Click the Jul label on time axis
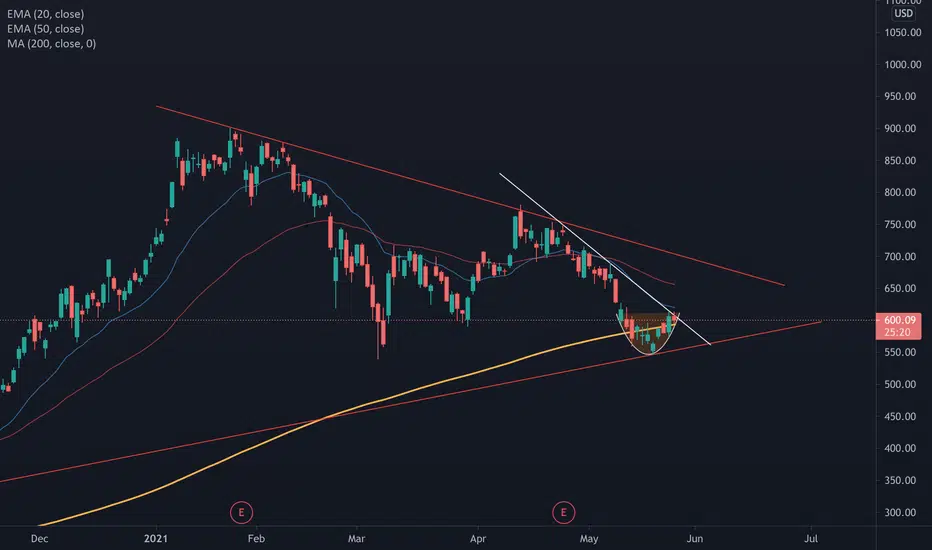The height and width of the screenshot is (550, 932). coord(811,539)
